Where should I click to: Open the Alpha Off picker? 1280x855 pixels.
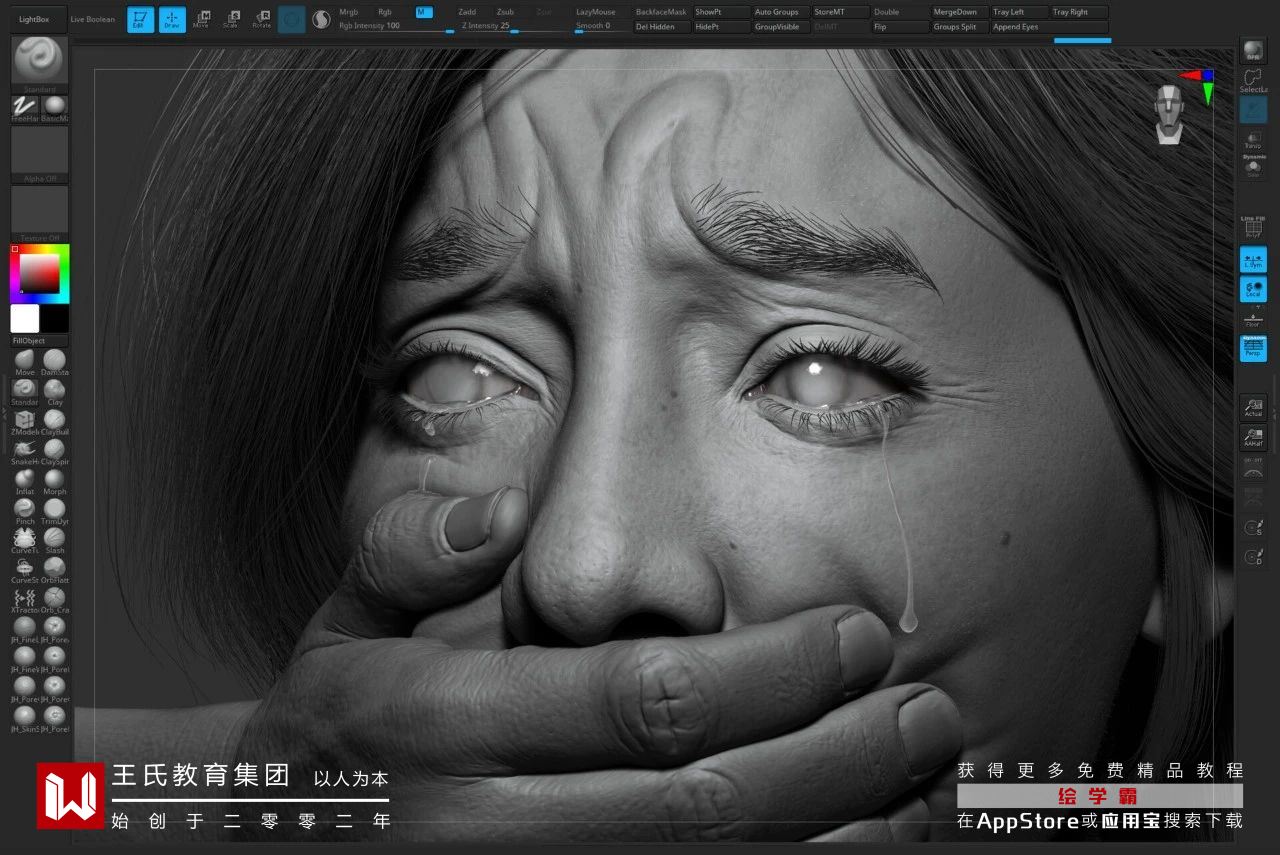(x=40, y=155)
